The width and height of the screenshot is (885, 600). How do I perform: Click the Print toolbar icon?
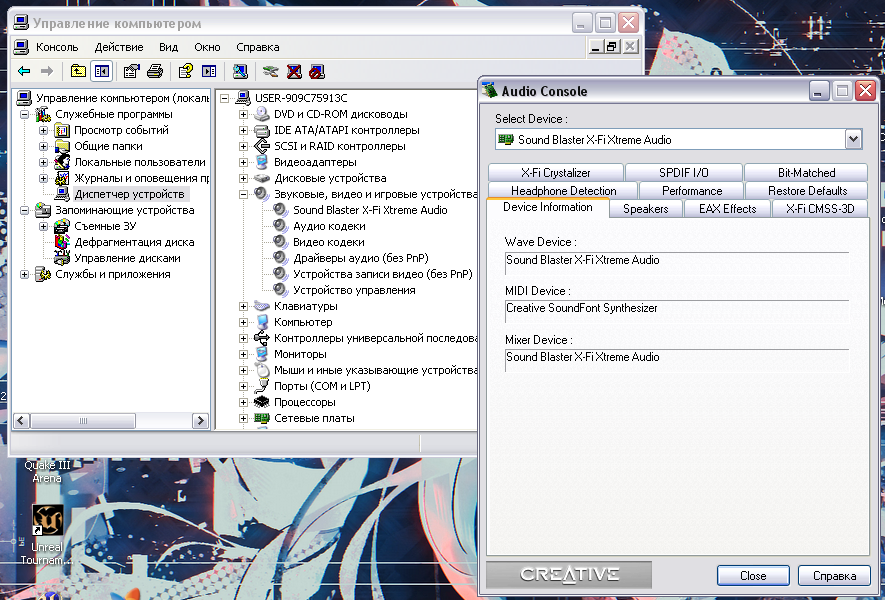tap(155, 71)
